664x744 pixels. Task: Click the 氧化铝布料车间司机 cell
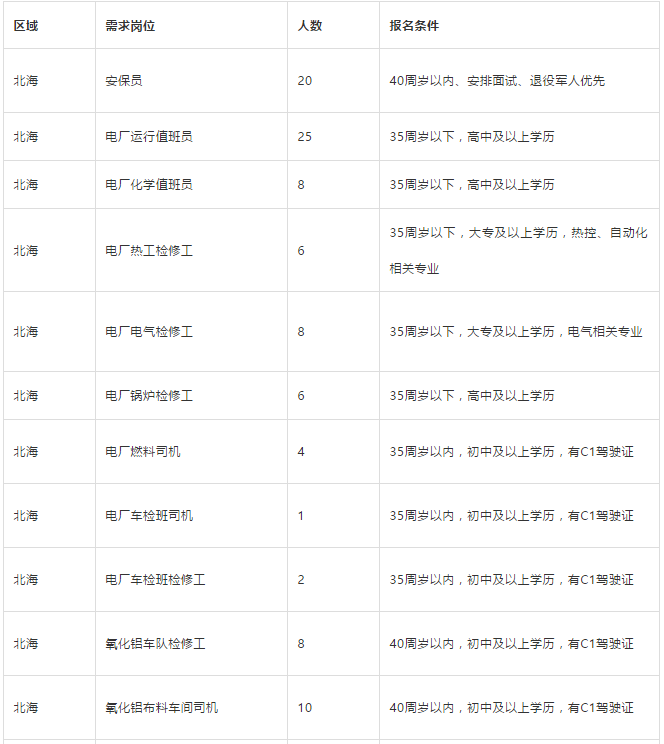(161, 708)
